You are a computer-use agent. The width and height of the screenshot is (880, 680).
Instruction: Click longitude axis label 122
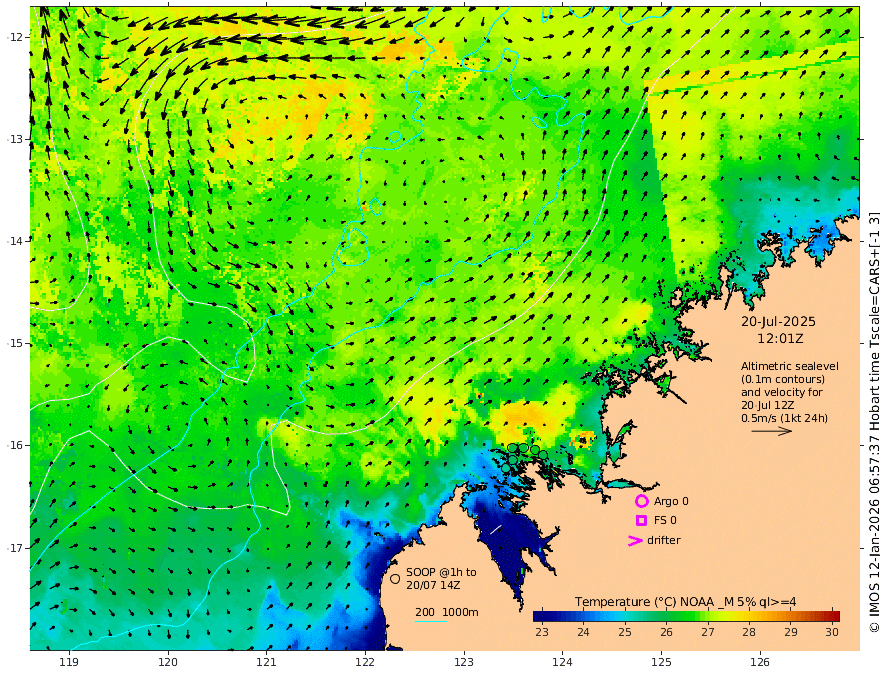(365, 663)
